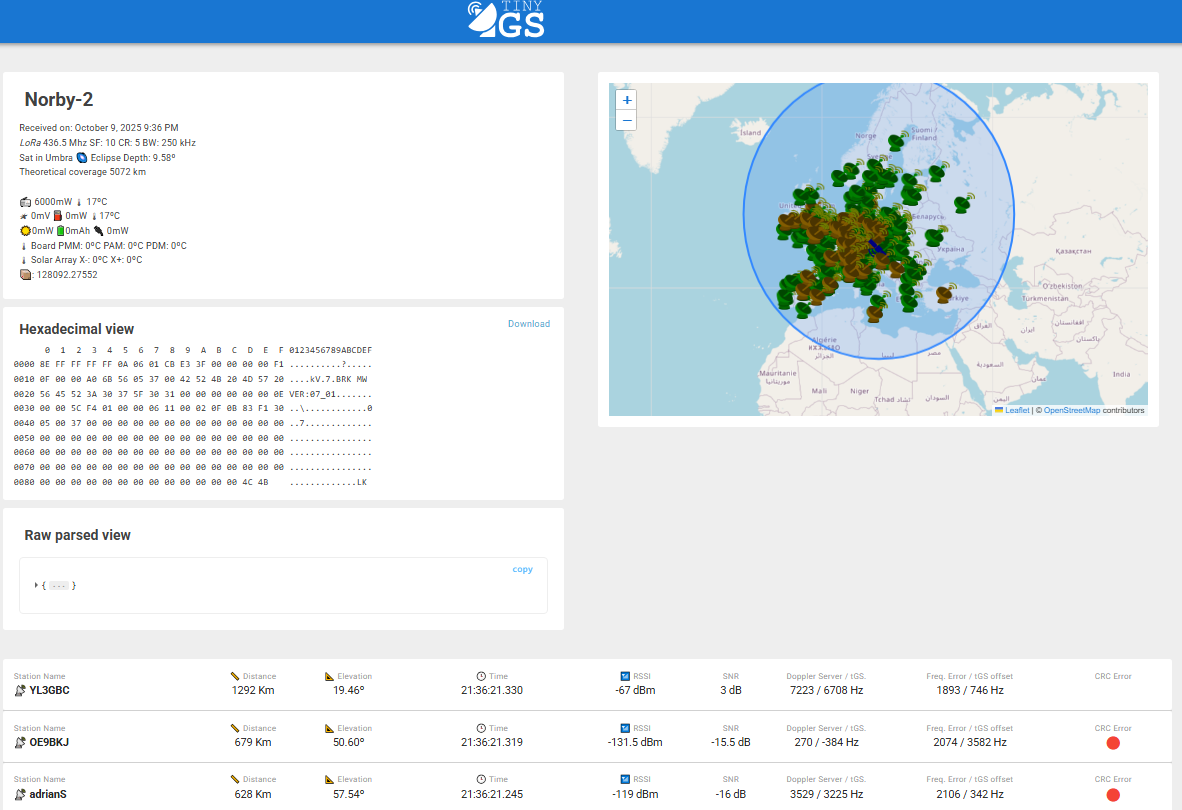Click the brown station dish near Türkiye

(944, 294)
